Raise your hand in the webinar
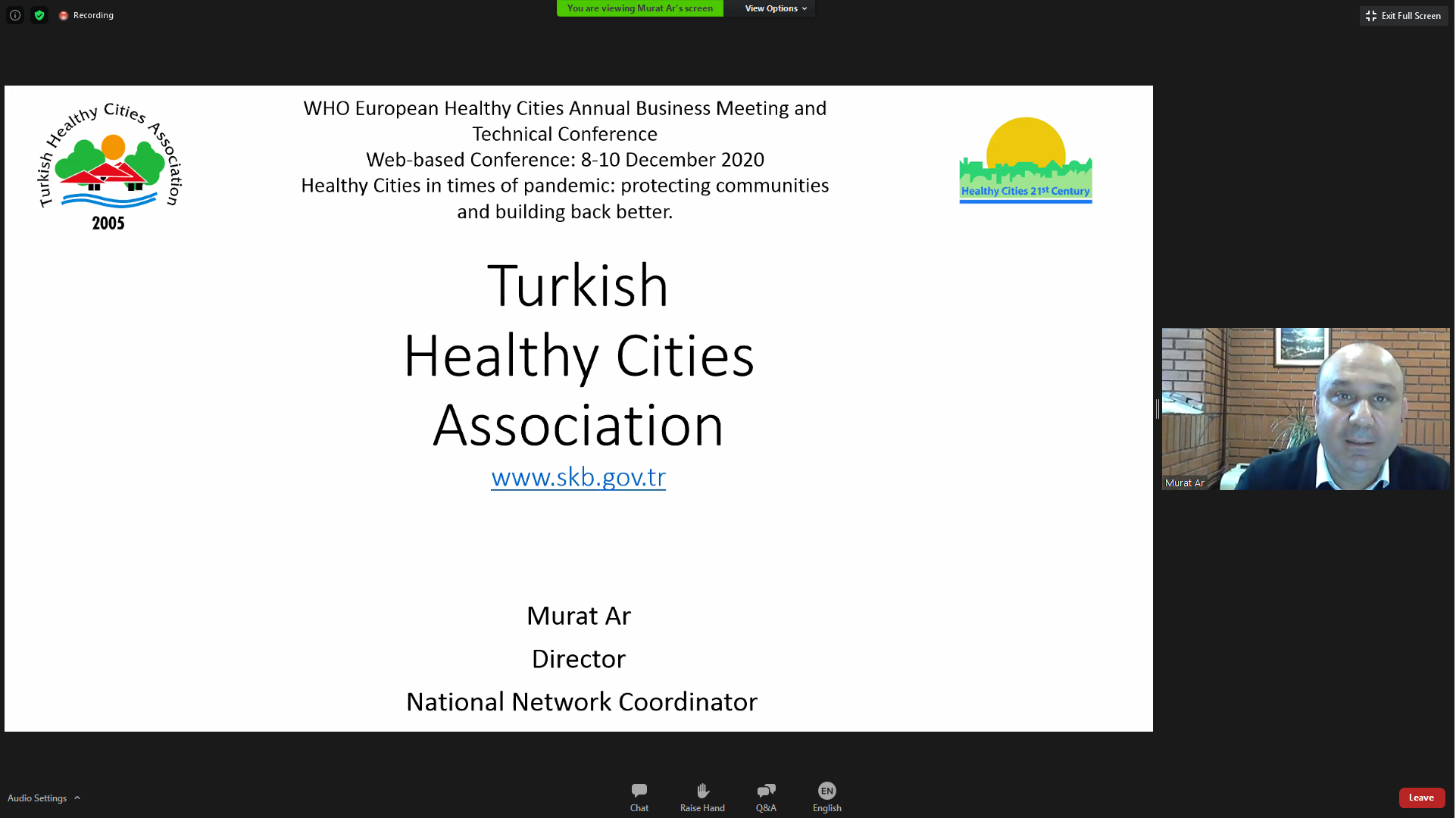The image size is (1456, 818). (x=702, y=798)
